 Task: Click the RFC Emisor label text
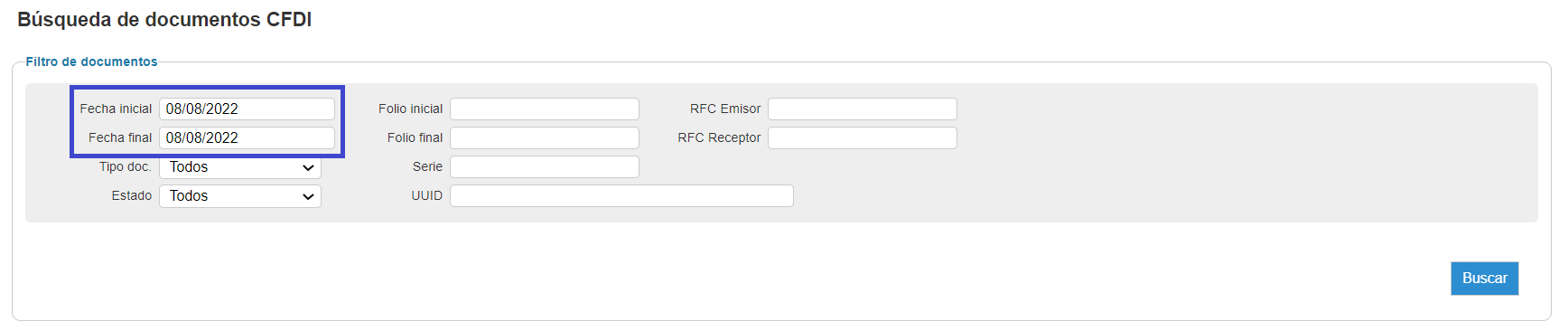pos(725,109)
